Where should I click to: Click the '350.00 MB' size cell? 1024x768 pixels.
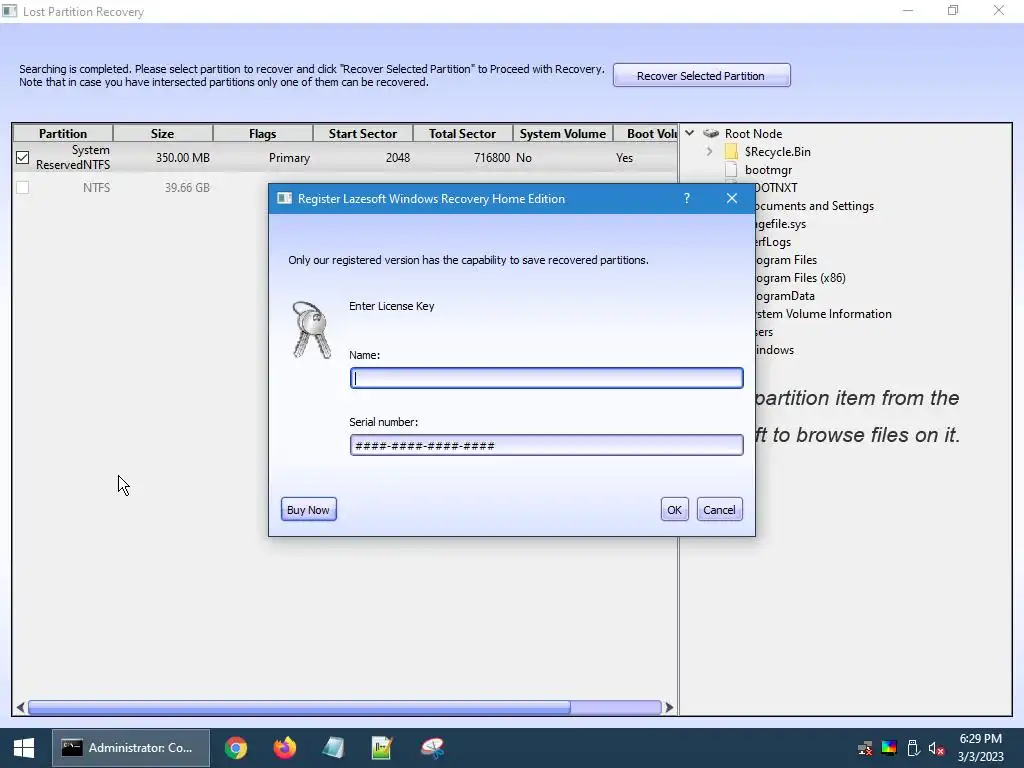click(x=182, y=157)
